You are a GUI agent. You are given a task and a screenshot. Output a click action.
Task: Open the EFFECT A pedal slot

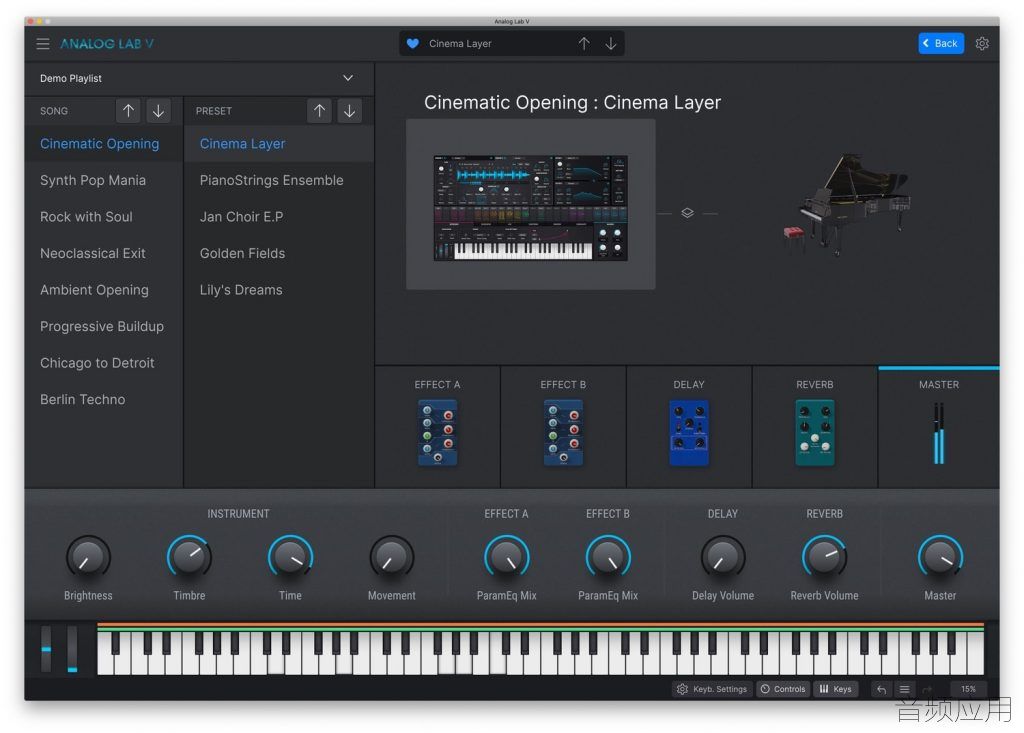(x=438, y=427)
